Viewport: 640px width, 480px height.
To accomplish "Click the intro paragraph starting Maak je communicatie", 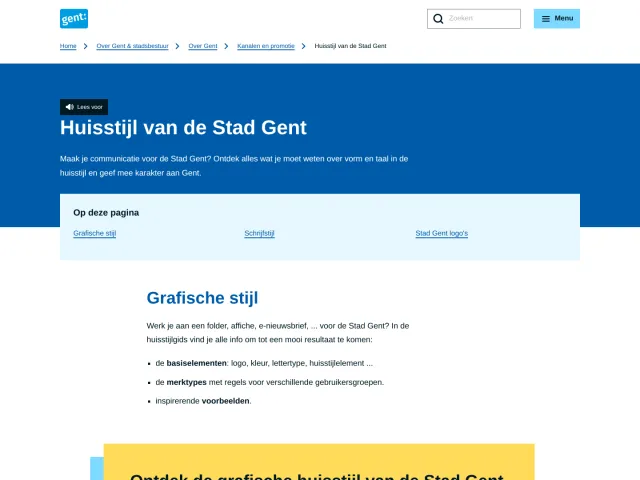I will pos(234,166).
